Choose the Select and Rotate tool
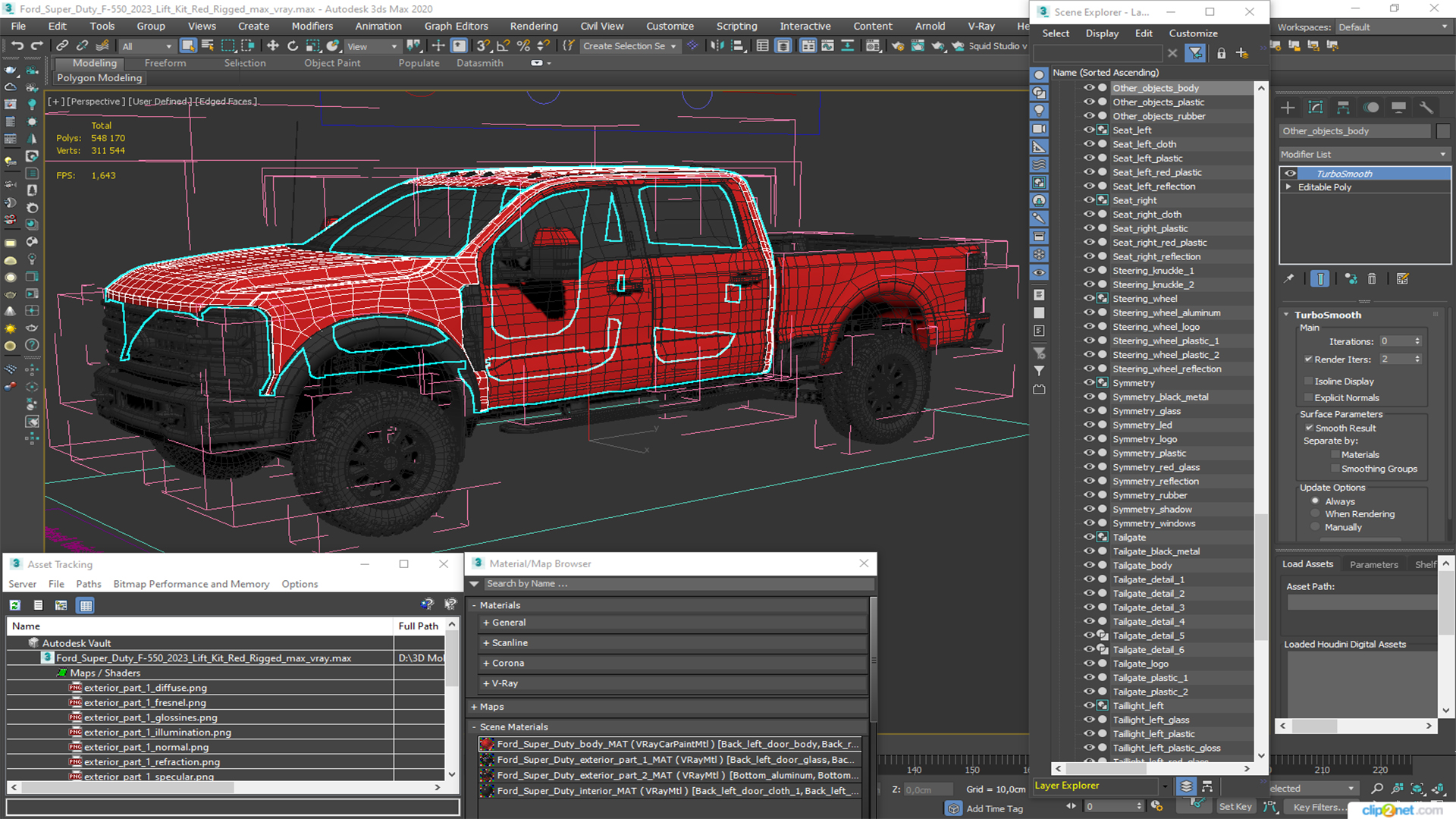The width and height of the screenshot is (1456, 819). click(x=293, y=46)
